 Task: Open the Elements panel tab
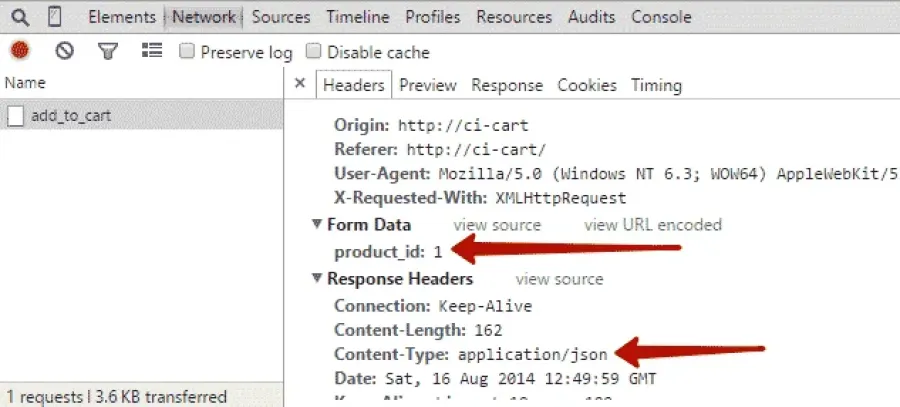pyautogui.click(x=122, y=17)
